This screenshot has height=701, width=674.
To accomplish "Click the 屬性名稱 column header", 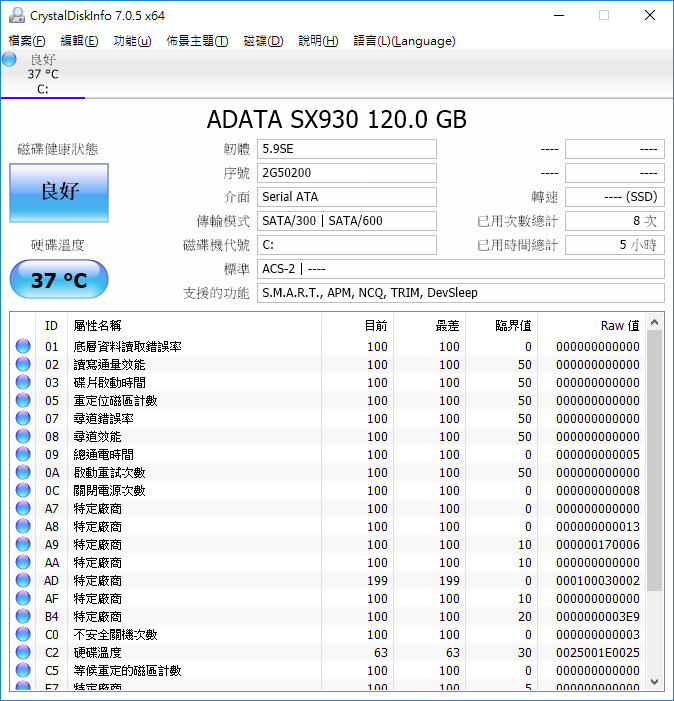I will pyautogui.click(x=194, y=325).
